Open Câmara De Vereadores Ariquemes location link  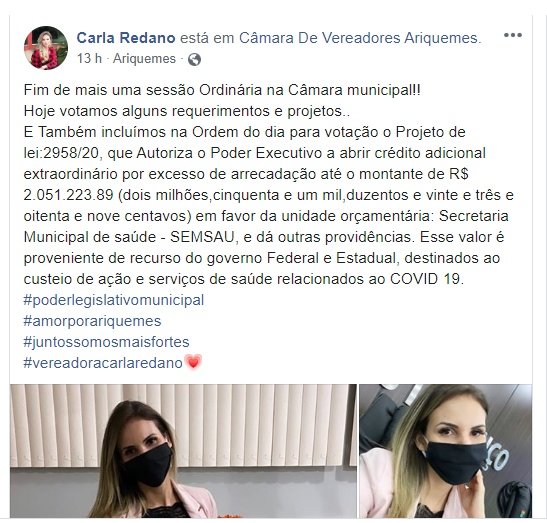(360, 38)
